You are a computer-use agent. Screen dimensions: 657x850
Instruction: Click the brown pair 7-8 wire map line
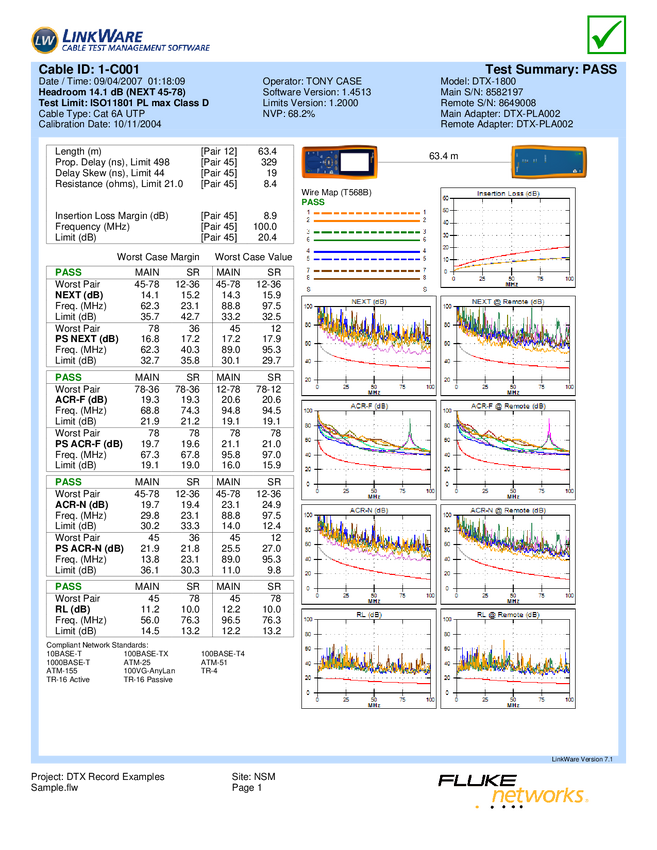[366, 274]
